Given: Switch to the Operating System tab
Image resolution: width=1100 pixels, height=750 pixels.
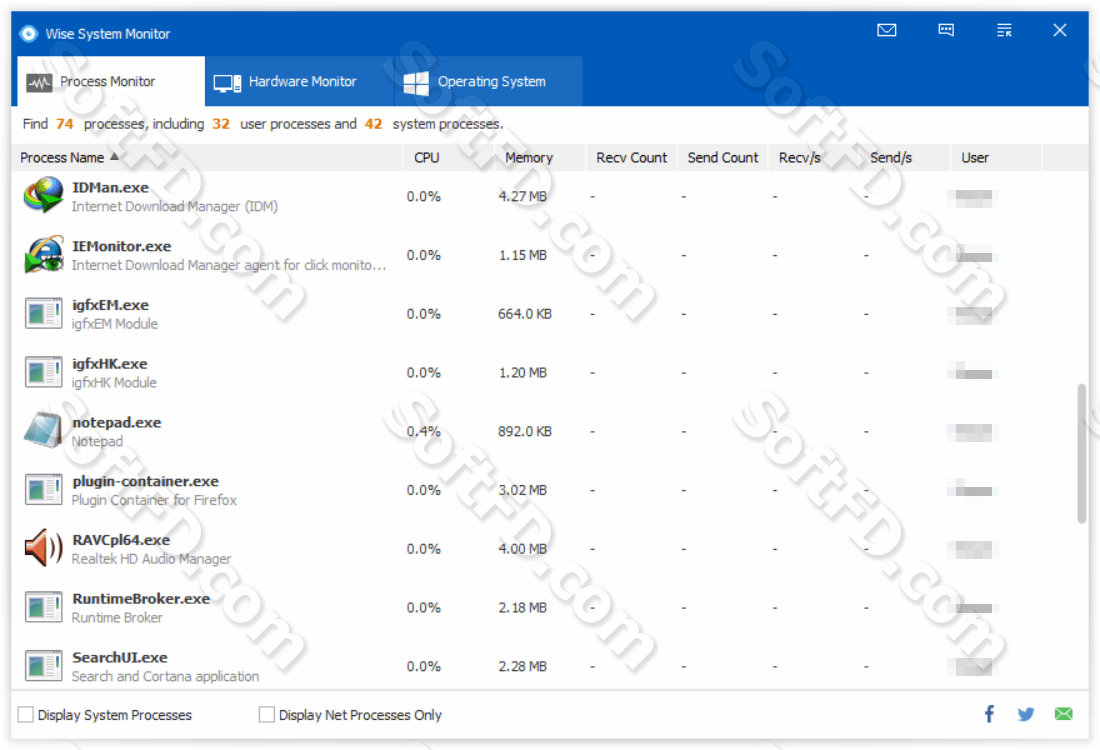Looking at the screenshot, I should pyautogui.click(x=489, y=81).
